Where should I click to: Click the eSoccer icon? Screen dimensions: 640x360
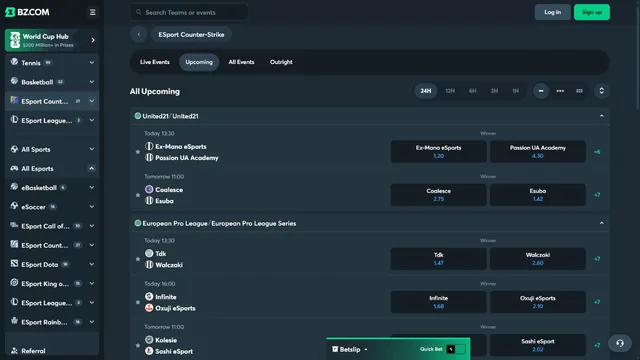coord(14,206)
